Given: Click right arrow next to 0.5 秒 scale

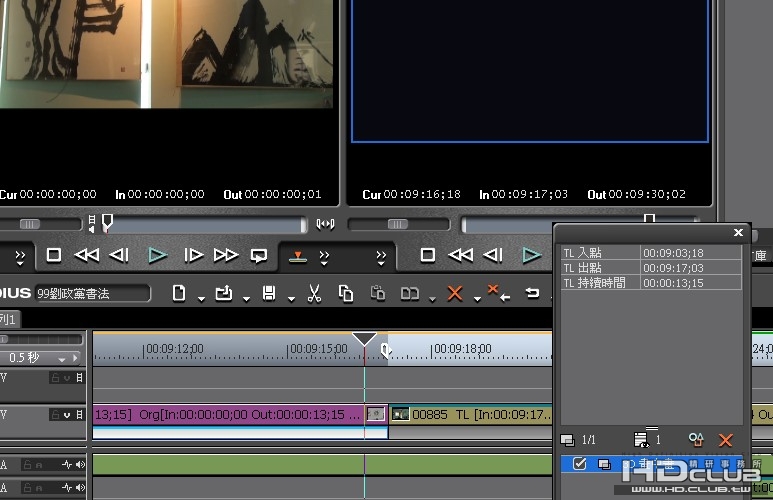Looking at the screenshot, I should tap(75, 358).
